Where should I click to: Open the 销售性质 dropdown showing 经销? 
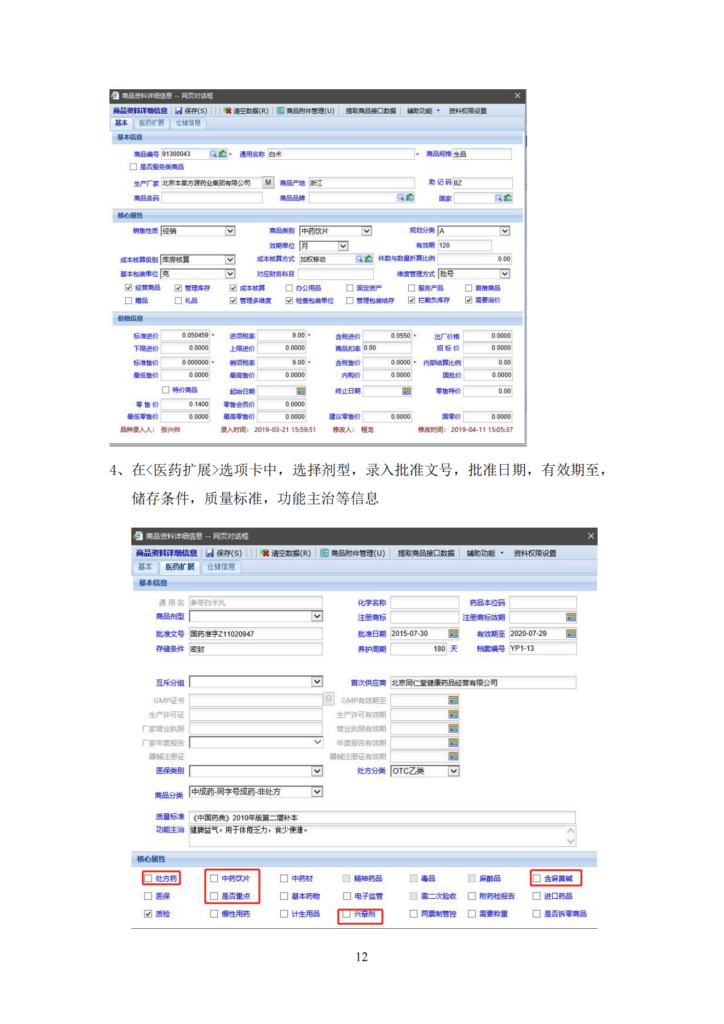pos(230,231)
